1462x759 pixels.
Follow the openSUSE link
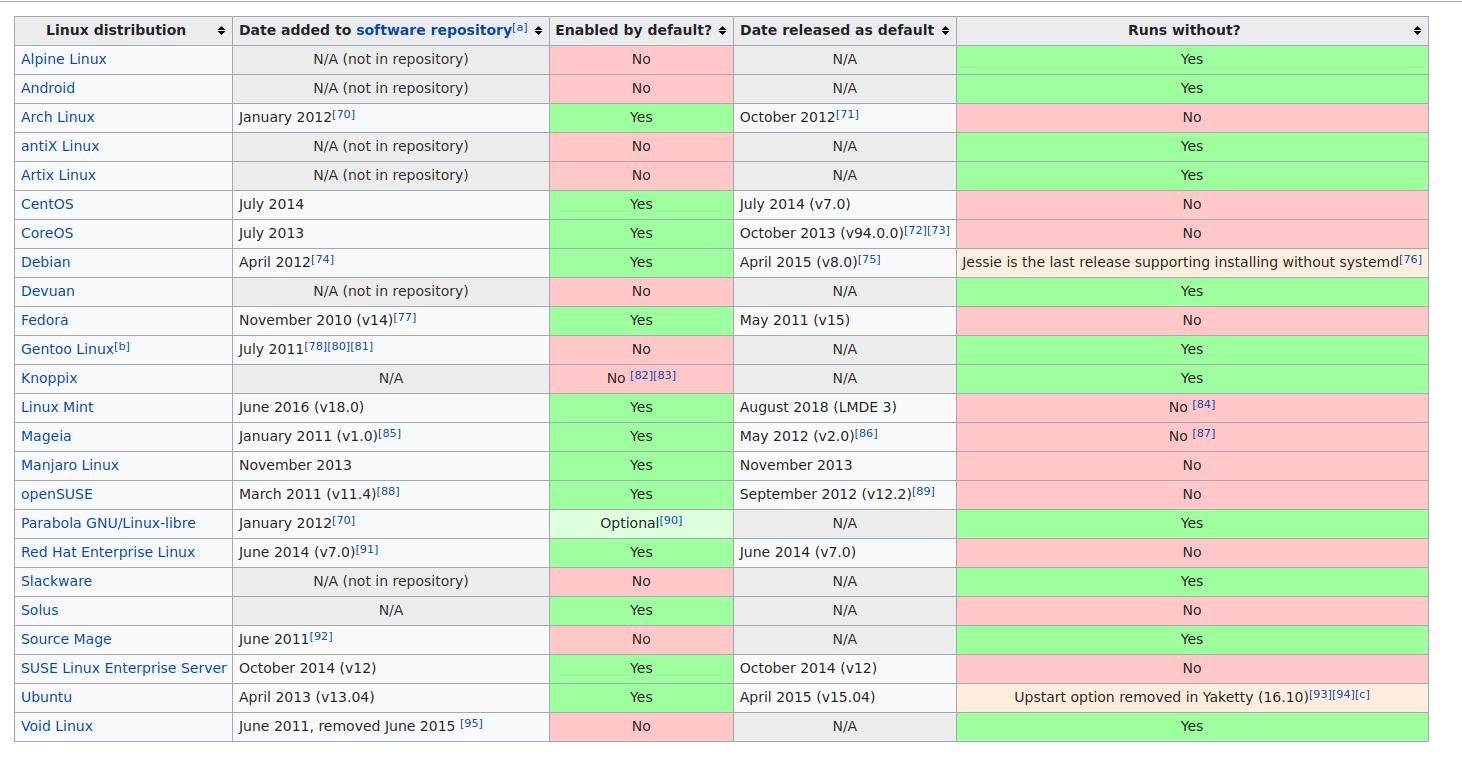coord(57,494)
